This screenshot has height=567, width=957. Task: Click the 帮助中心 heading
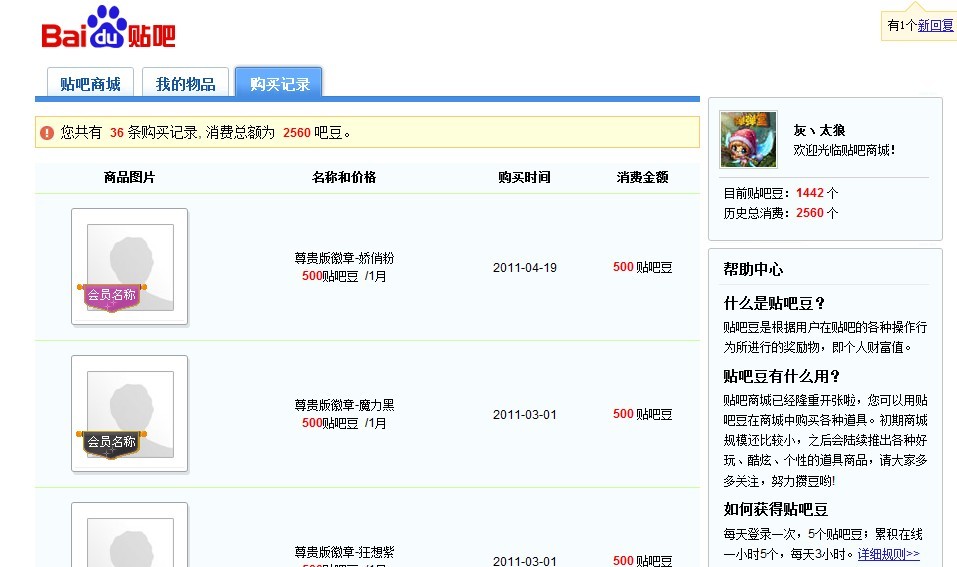tap(753, 269)
